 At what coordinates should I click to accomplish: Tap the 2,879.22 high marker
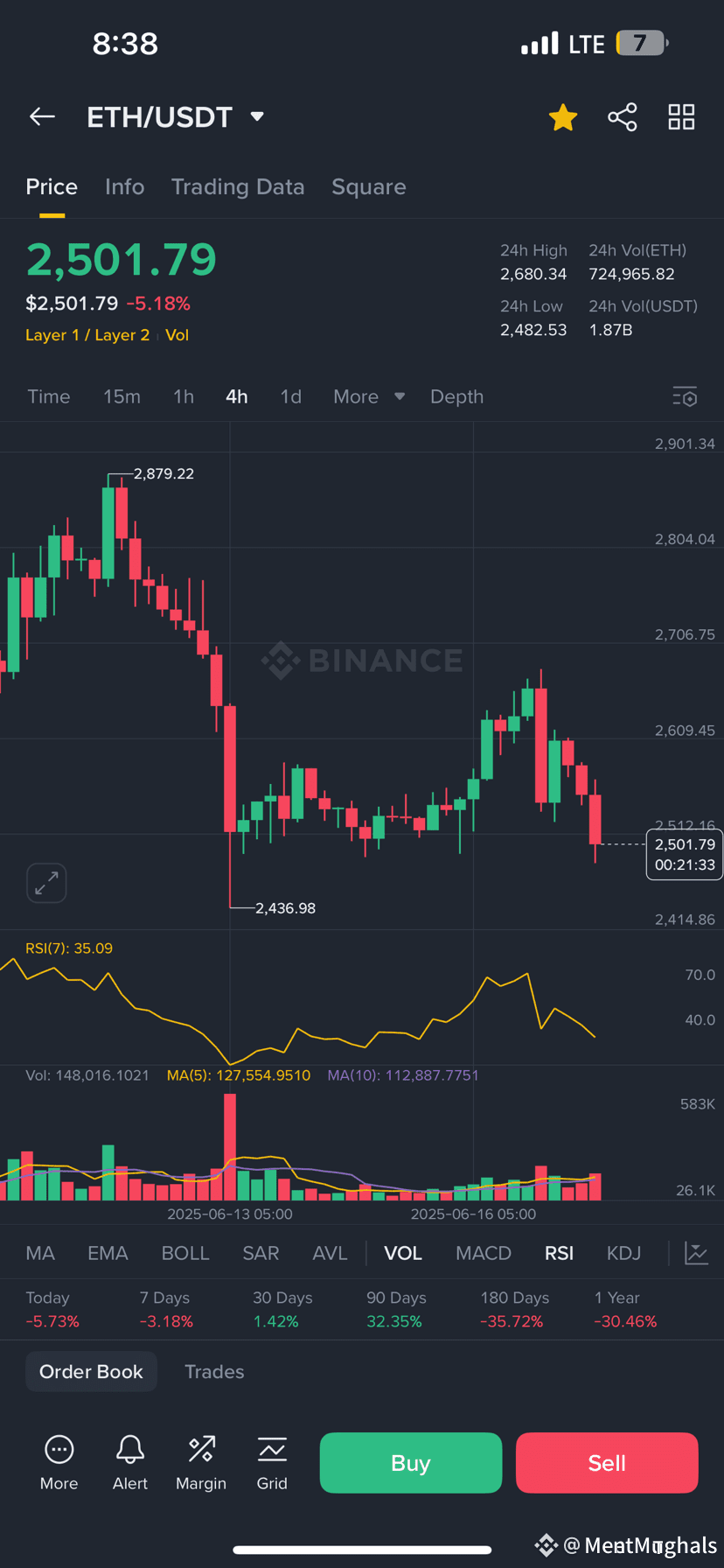click(x=164, y=473)
